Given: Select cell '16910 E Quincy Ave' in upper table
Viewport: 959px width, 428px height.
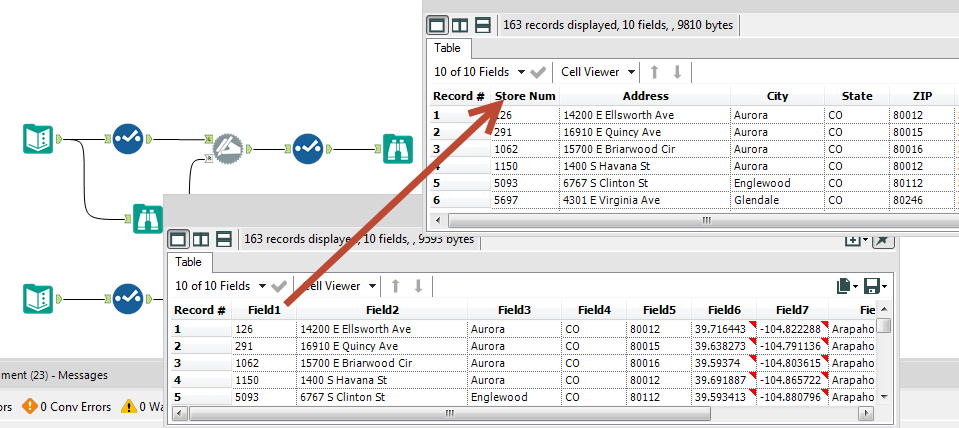Looking at the screenshot, I should 645,132.
